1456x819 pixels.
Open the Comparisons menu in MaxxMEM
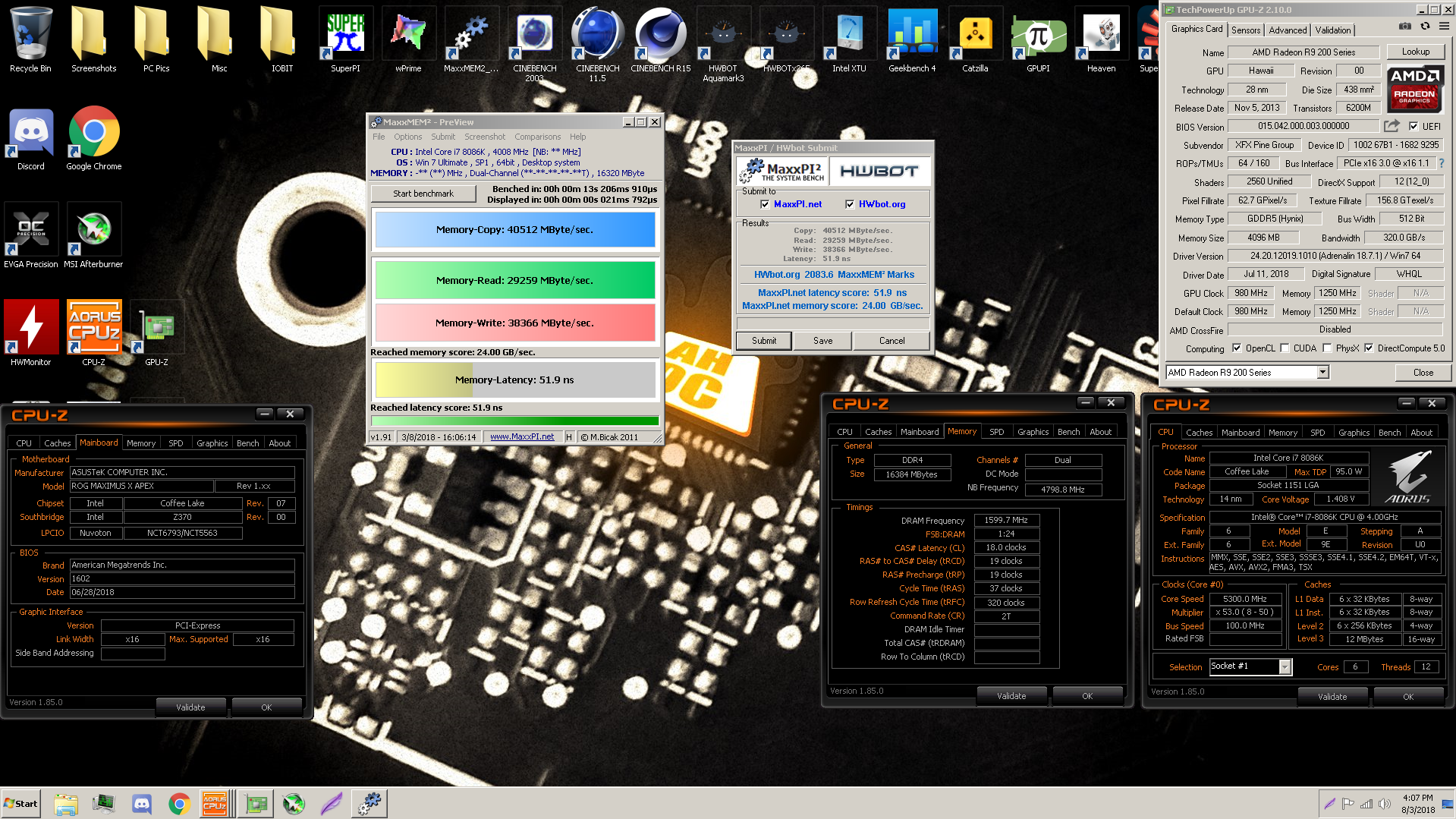(x=537, y=137)
